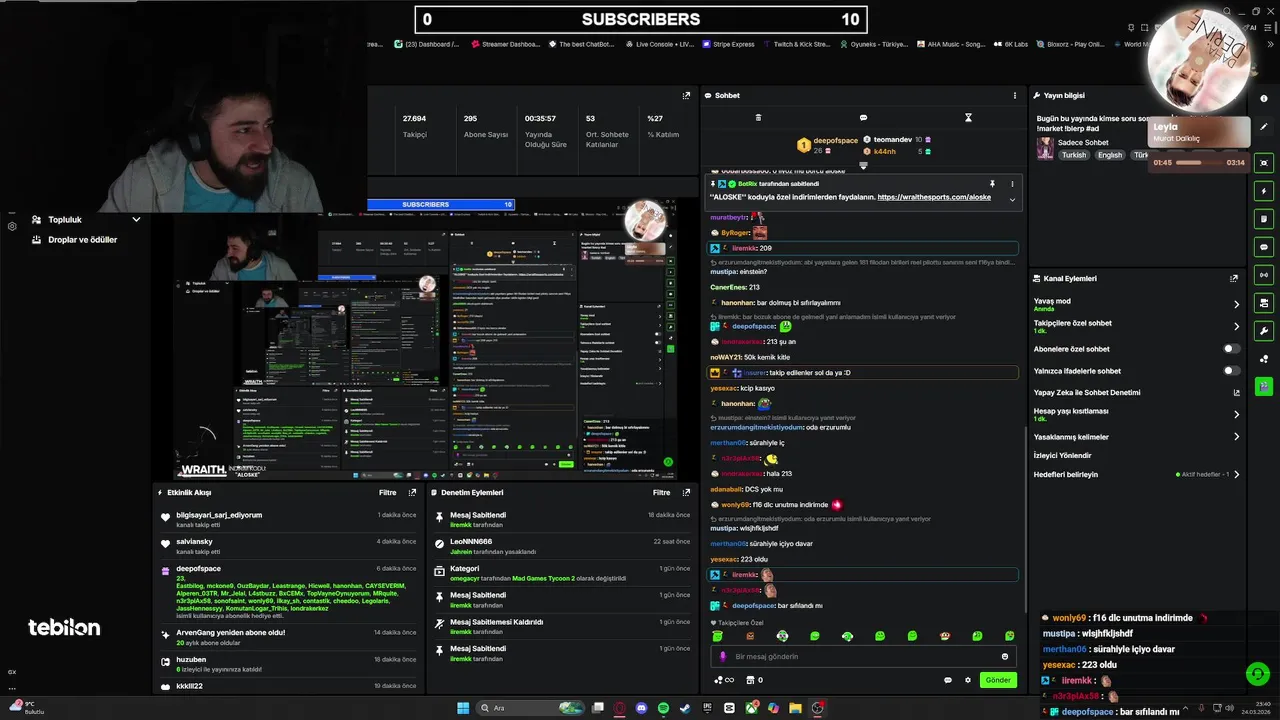Open the wraithesports.com/aloske link
This screenshot has width=1280, height=720.
(934, 197)
